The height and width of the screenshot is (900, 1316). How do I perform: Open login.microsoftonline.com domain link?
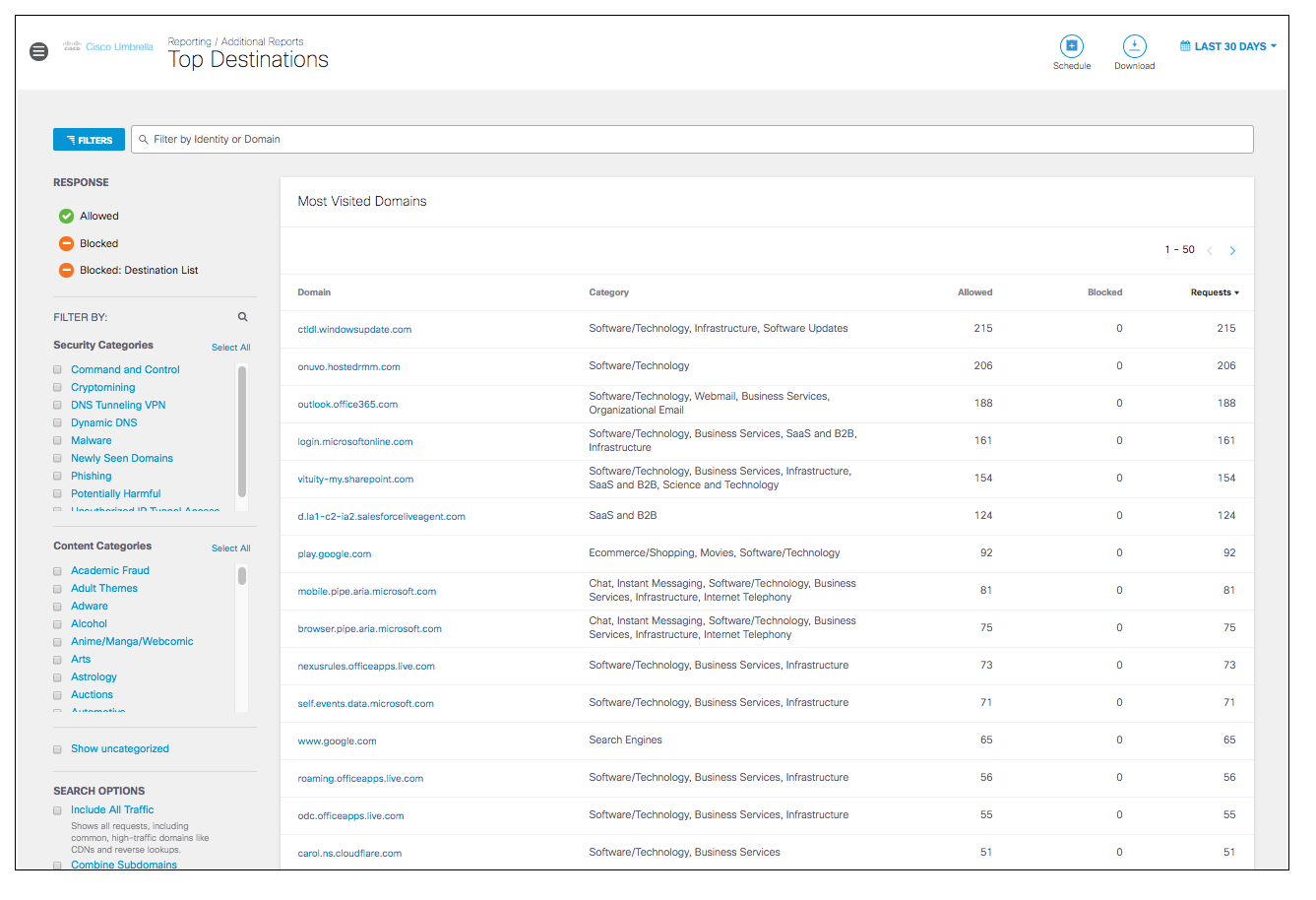[355, 441]
